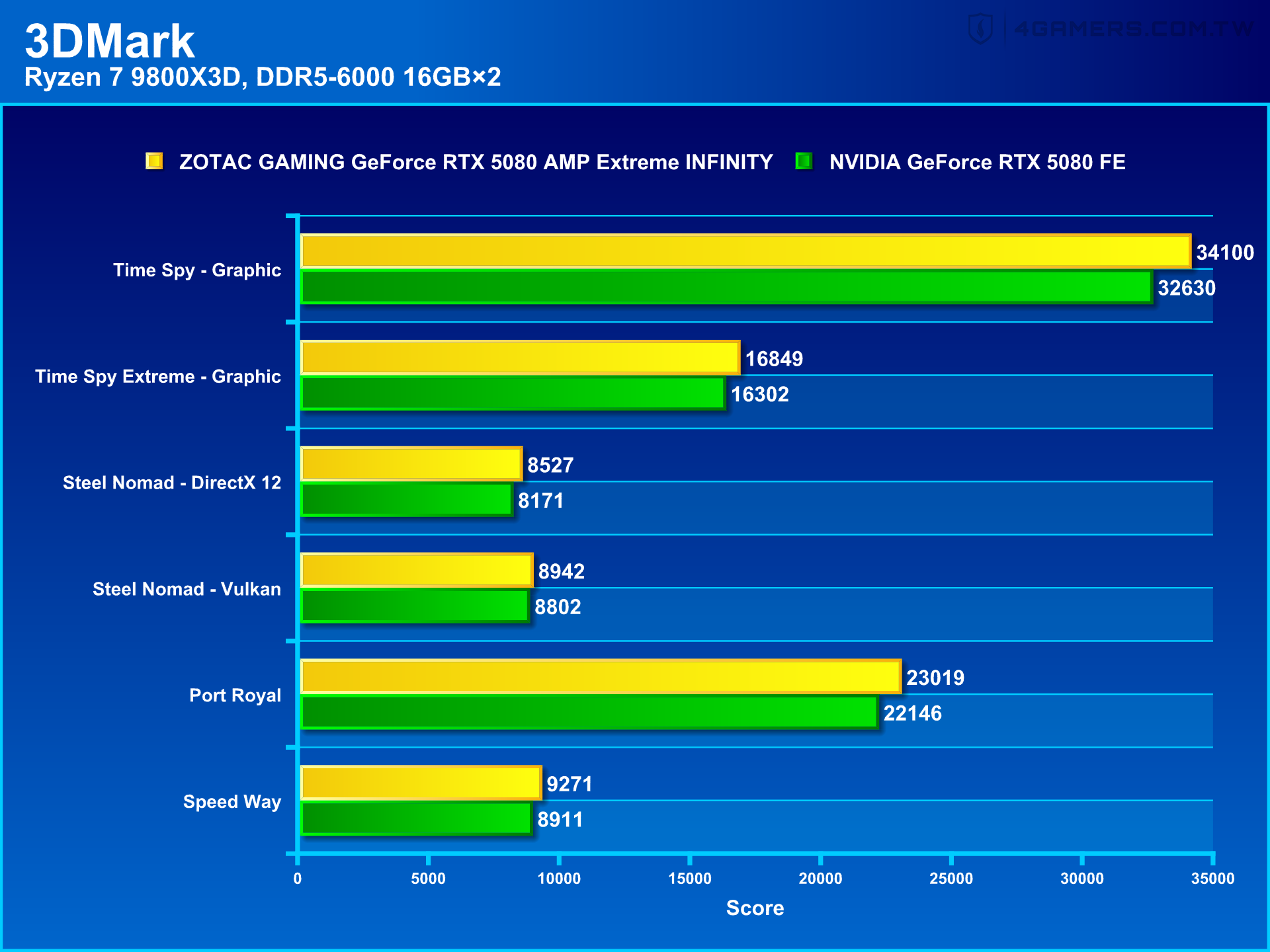The height and width of the screenshot is (952, 1270).
Task: Click the 0 axis tick label
Action: [298, 879]
